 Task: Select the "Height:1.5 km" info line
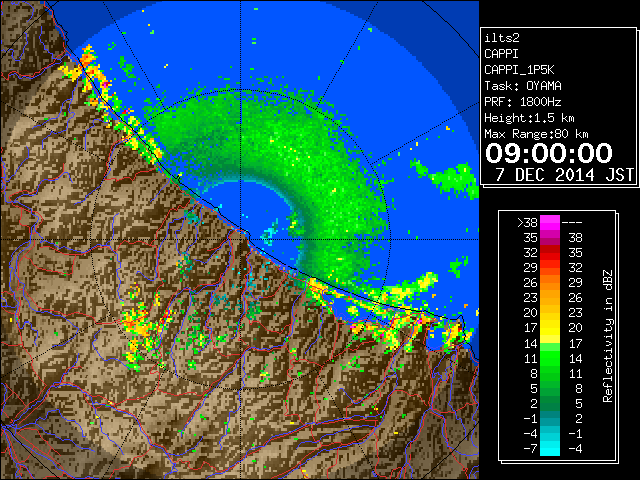tap(529, 118)
